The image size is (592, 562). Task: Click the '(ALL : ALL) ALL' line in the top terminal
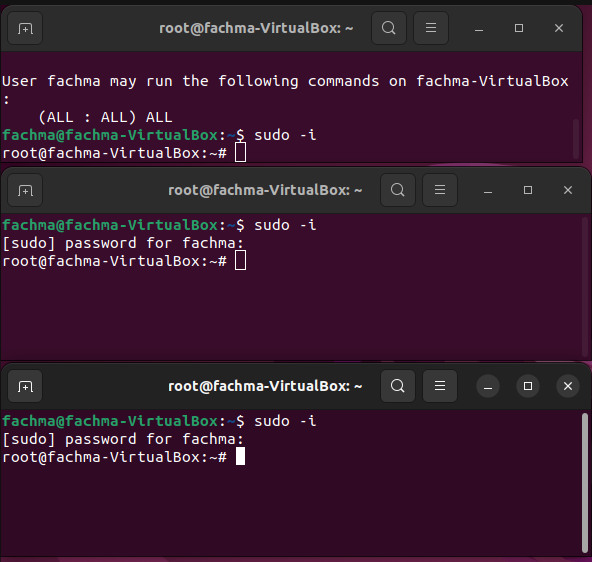click(x=105, y=117)
